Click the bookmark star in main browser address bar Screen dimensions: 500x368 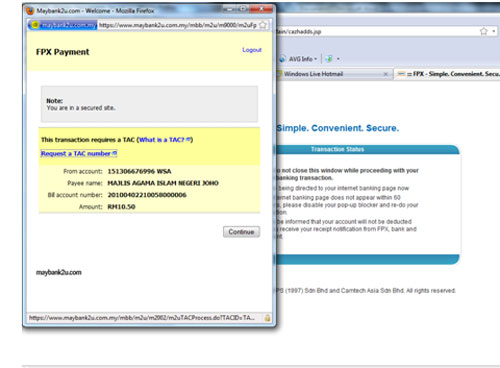point(484,31)
